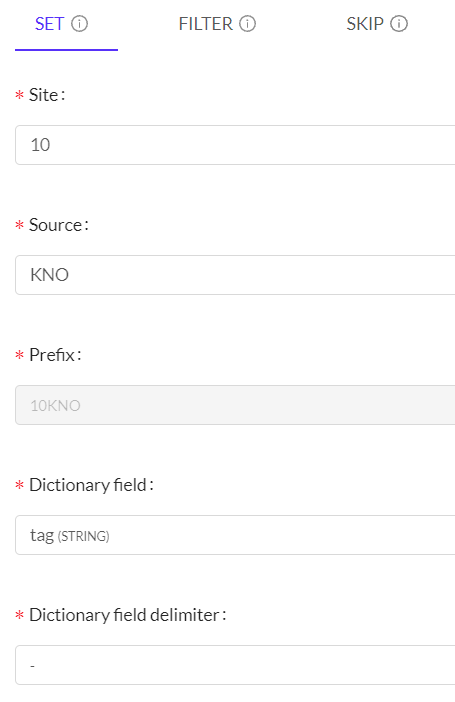Focus the Site field containing 10
The width and height of the screenshot is (455, 702).
click(236, 145)
